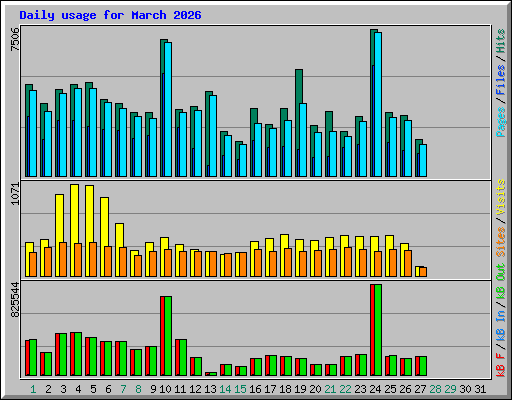Click the cyan files bar for day 15
This screenshot has width=512, height=400.
[243, 160]
